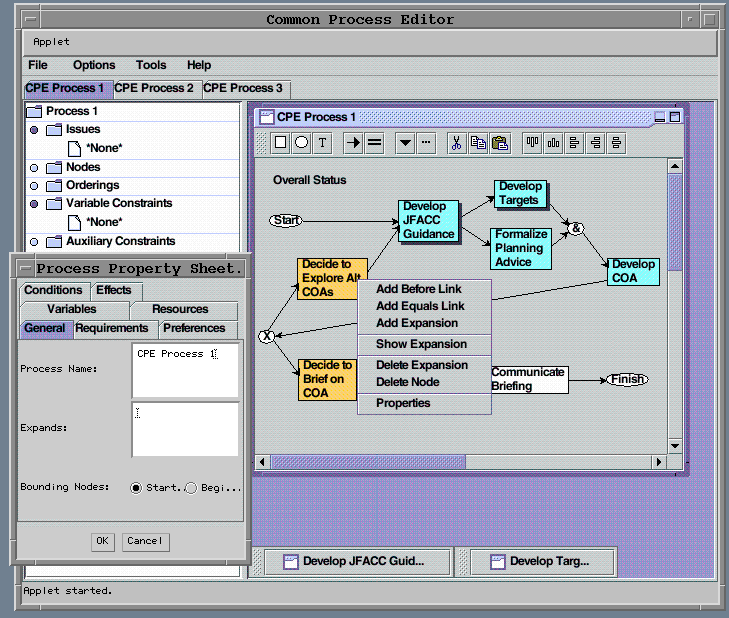Click the scissors cut icon
This screenshot has width=729, height=618.
(x=456, y=143)
